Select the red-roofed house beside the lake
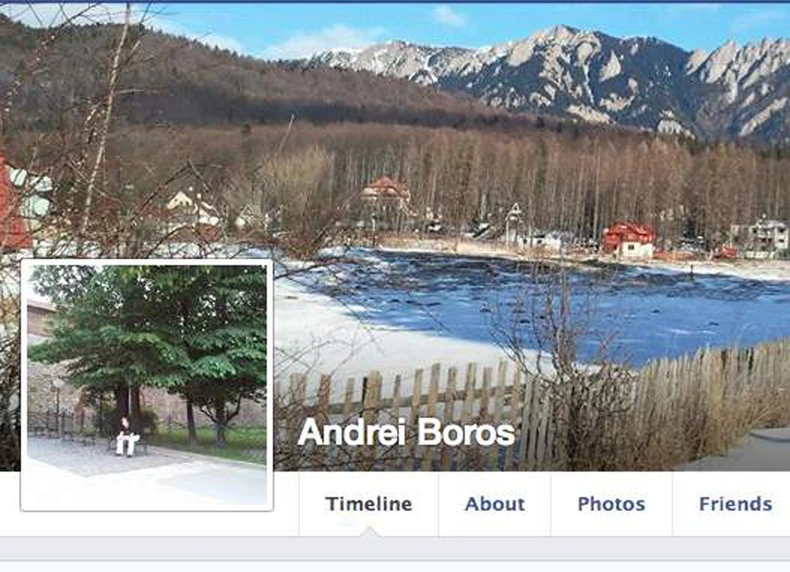The image size is (790, 572). (628, 240)
